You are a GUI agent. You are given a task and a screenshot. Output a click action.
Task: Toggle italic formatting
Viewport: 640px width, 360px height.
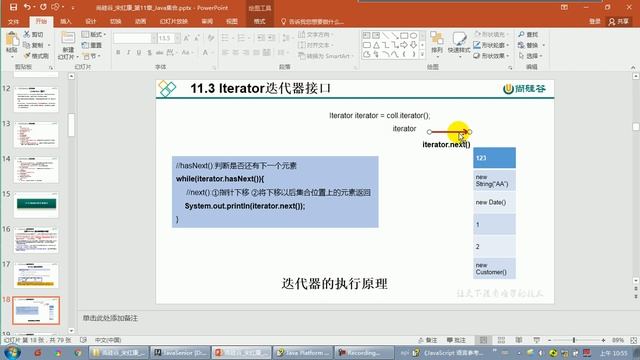(129, 52)
